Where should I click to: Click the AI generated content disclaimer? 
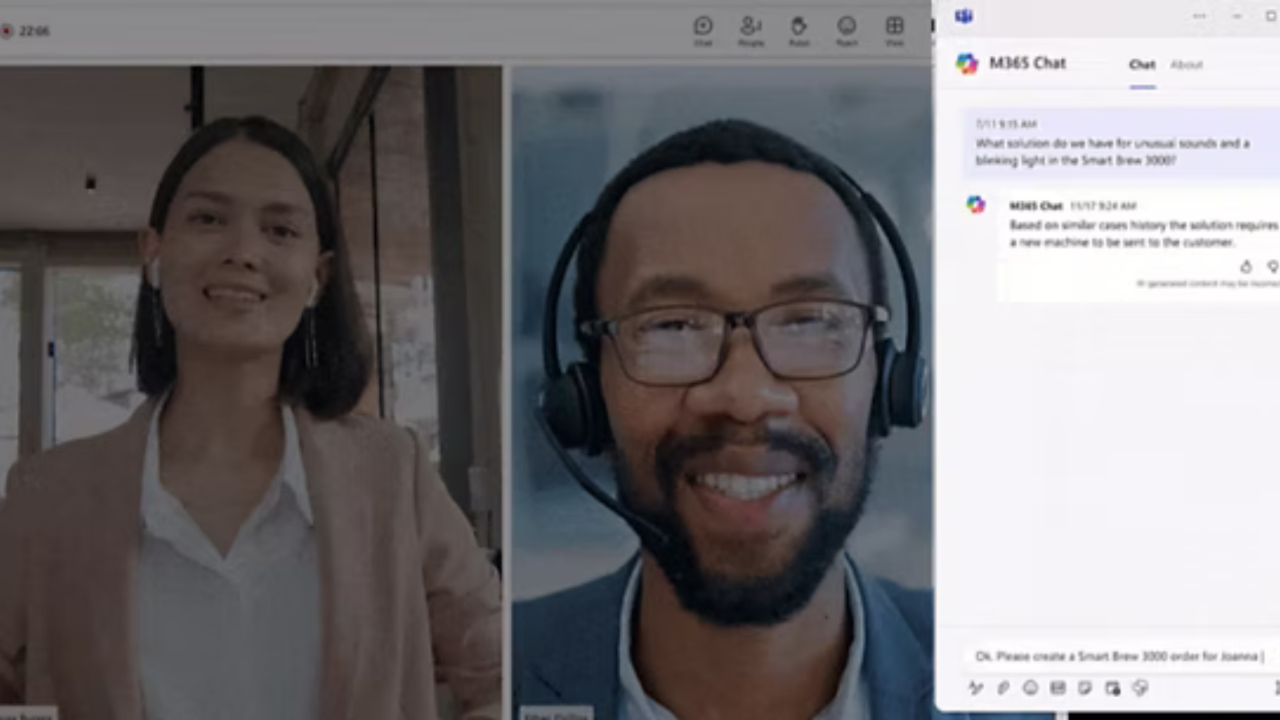coord(1208,284)
